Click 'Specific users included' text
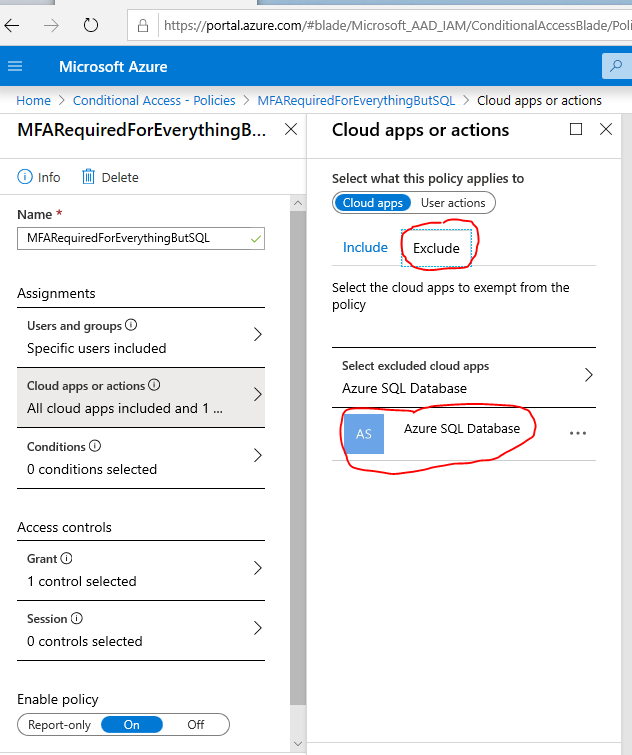This screenshot has width=632, height=755. coord(96,348)
